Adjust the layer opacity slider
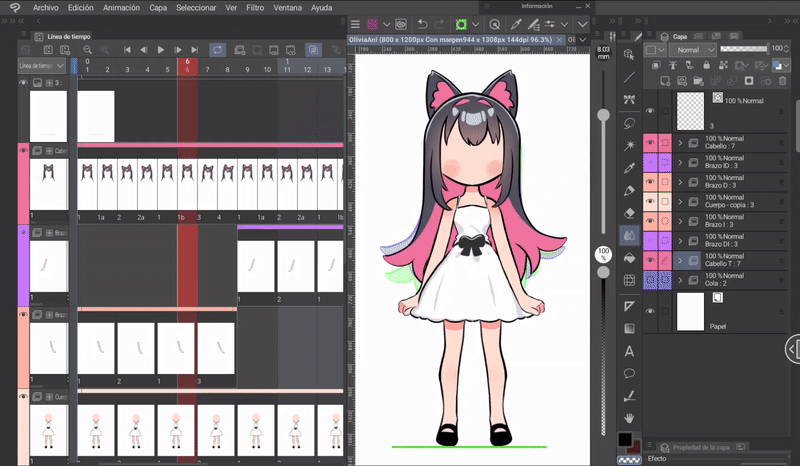This screenshot has width=800, height=466. click(x=744, y=48)
